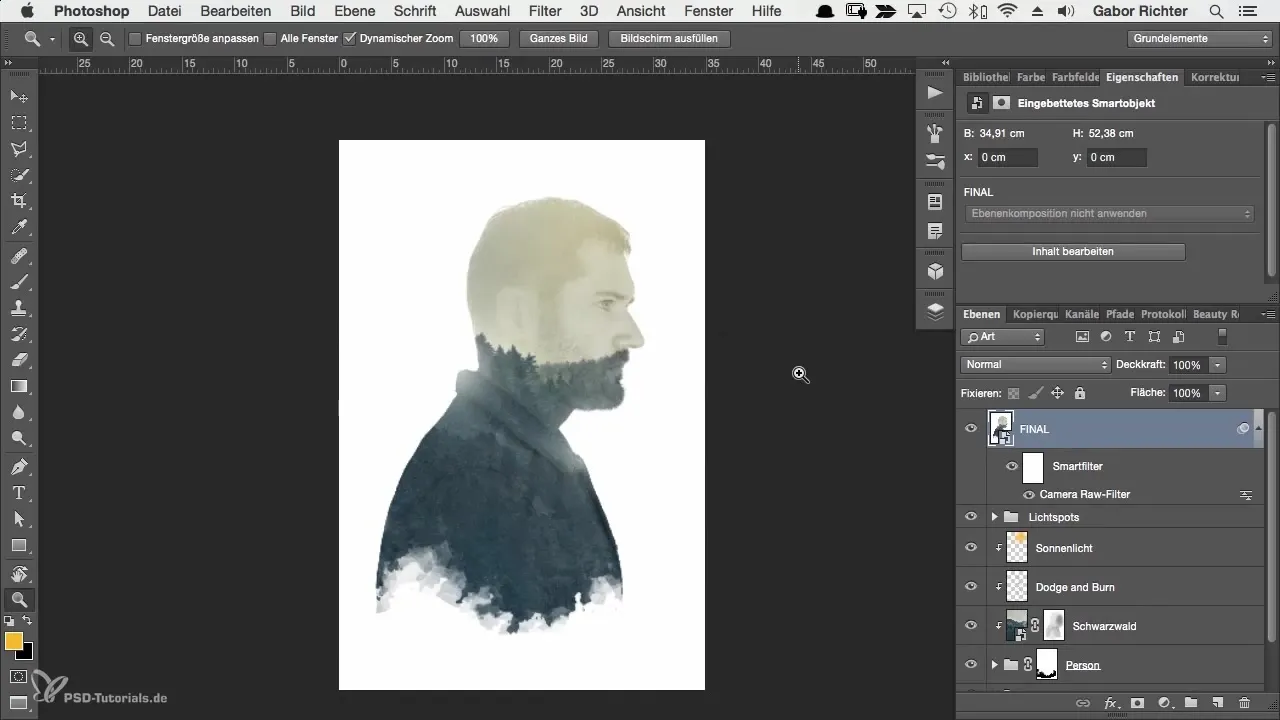Open the Ebene menu
Image resolution: width=1280 pixels, height=720 pixels.
[354, 11]
